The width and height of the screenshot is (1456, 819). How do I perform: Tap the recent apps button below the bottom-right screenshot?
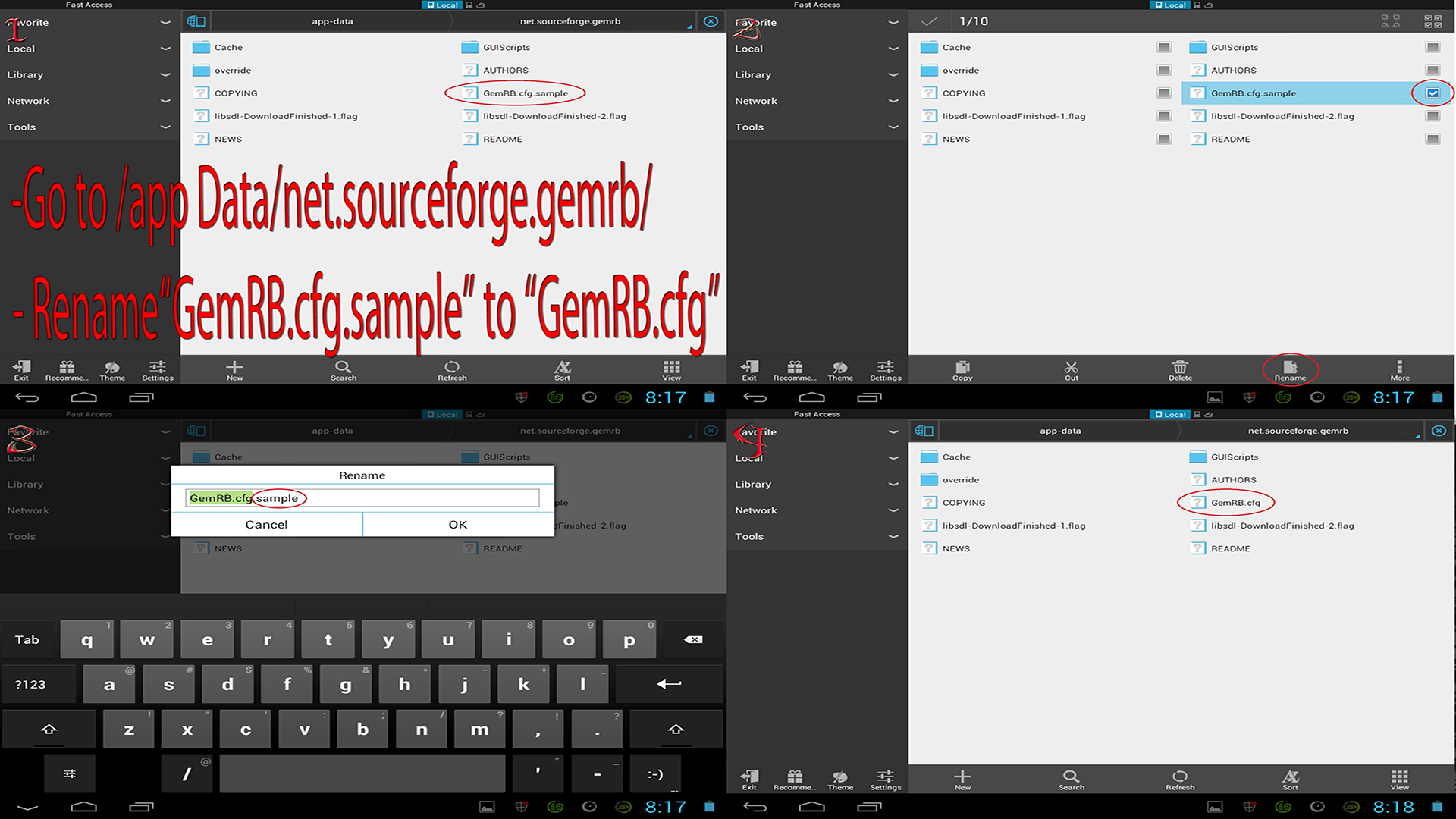[x=869, y=807]
